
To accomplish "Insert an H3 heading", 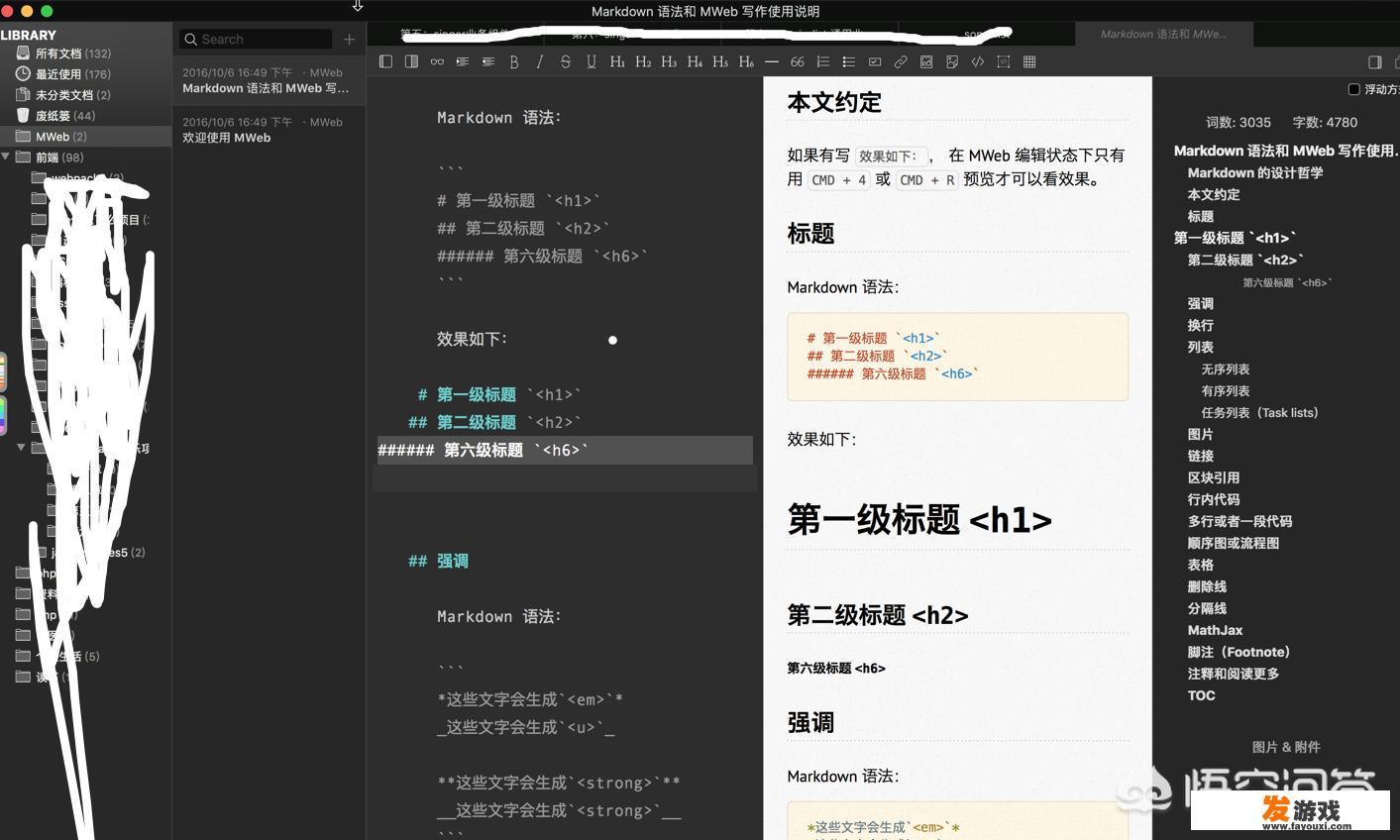I will point(669,61).
